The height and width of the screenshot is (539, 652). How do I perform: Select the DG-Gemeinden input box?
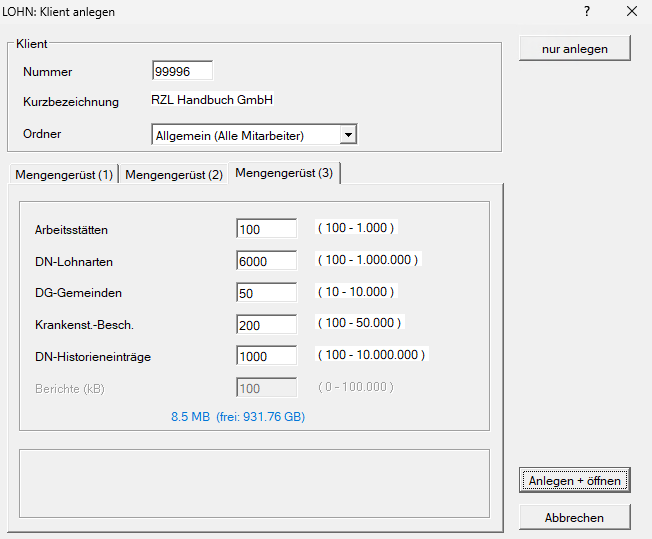tap(266, 292)
